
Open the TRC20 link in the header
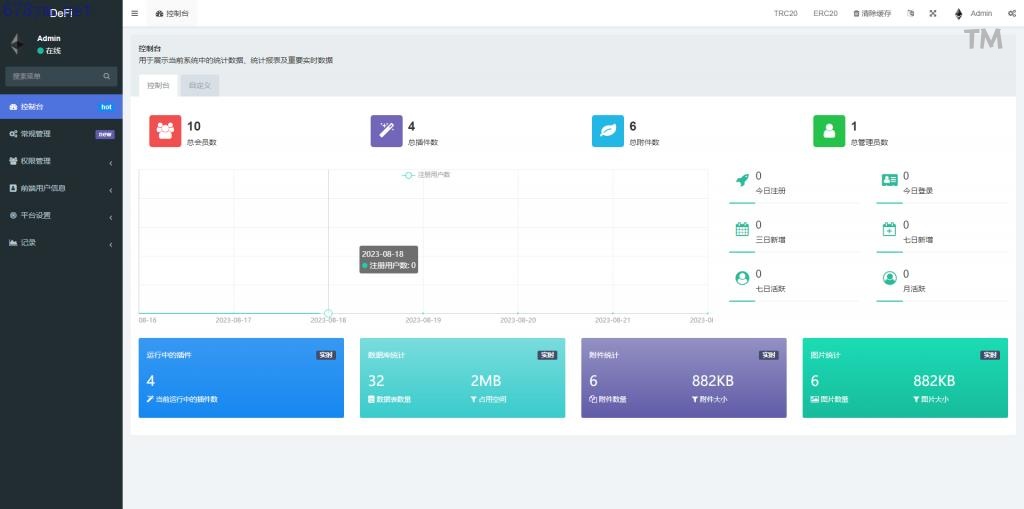coord(785,13)
